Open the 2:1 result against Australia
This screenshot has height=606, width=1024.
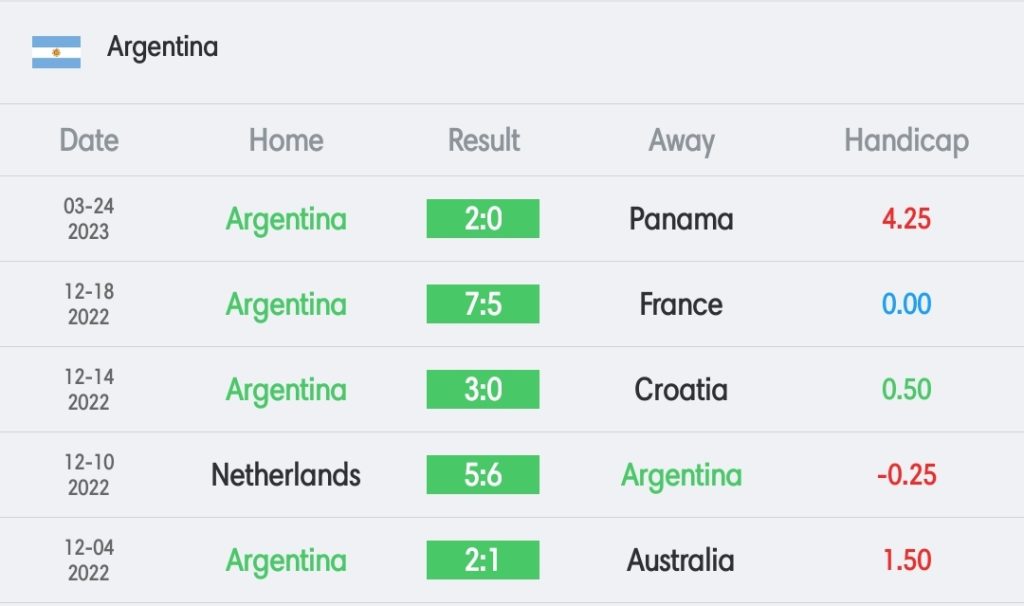(x=483, y=560)
